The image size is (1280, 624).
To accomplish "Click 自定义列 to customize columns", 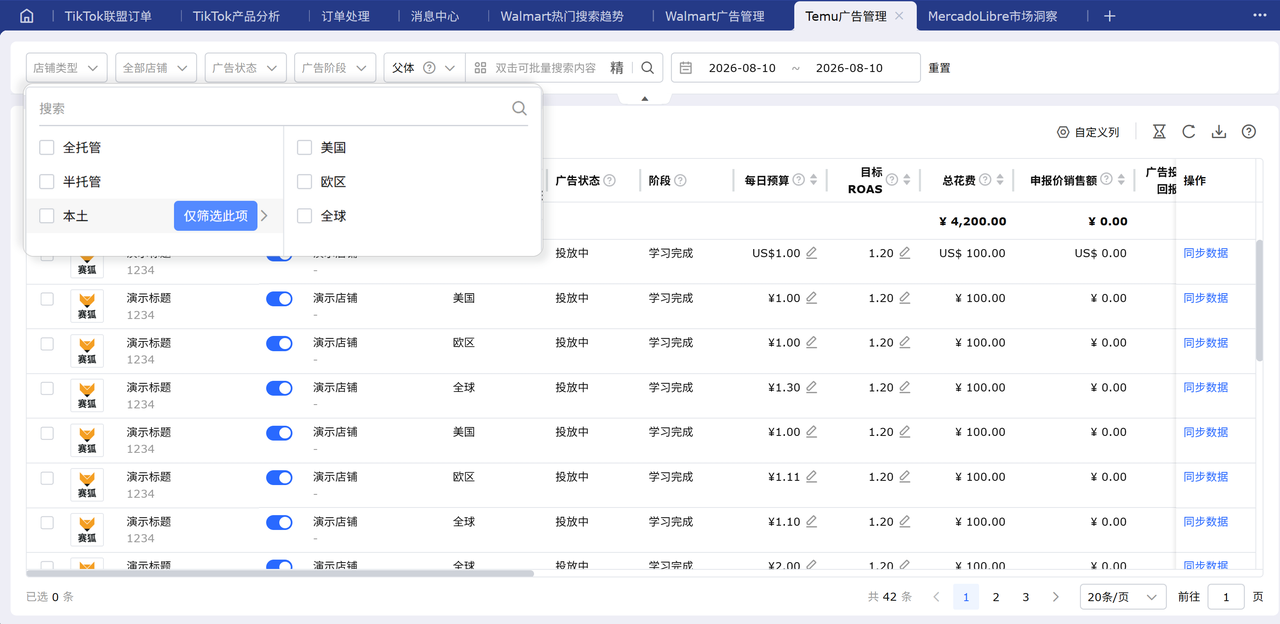I will (x=1097, y=132).
